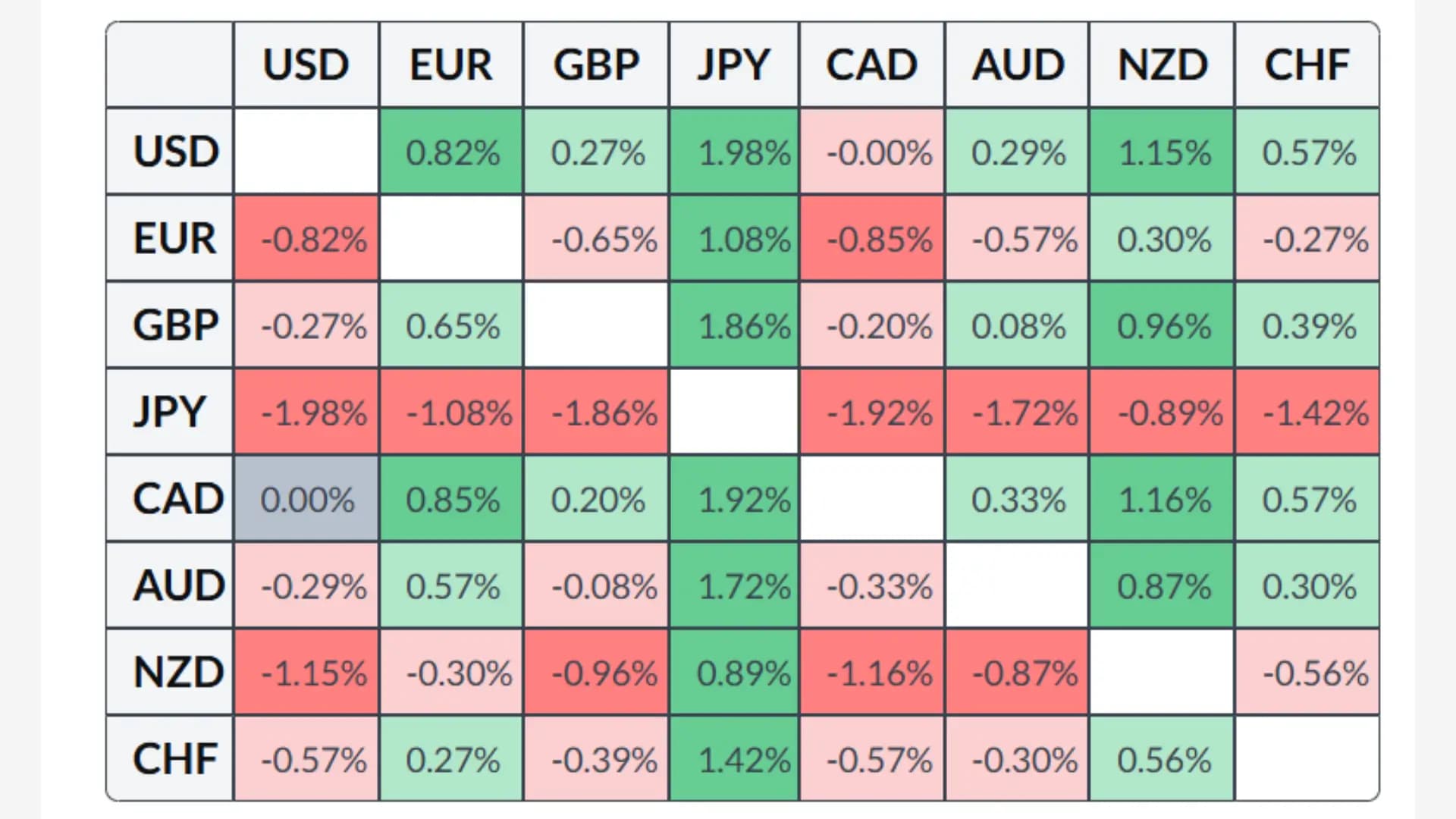Viewport: 1456px width, 819px height.
Task: Click the CAD row label
Action: [x=177, y=499]
